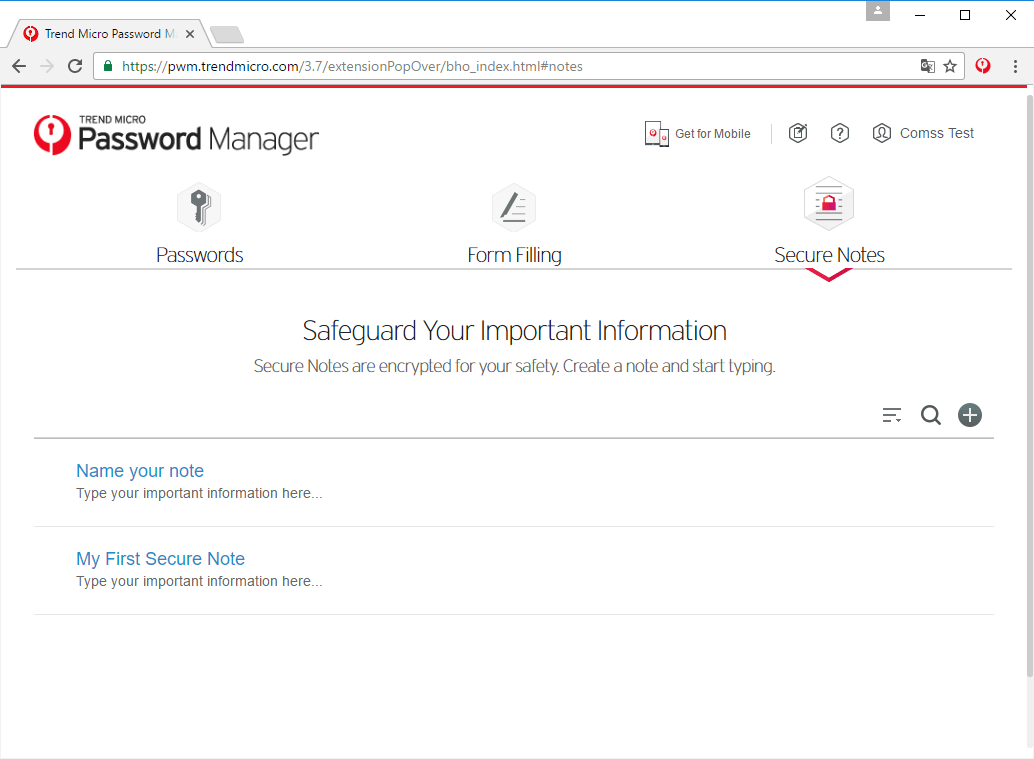Close the Trend Micro Password Manager tab
Image resolution: width=1034 pixels, height=759 pixels.
(190, 34)
